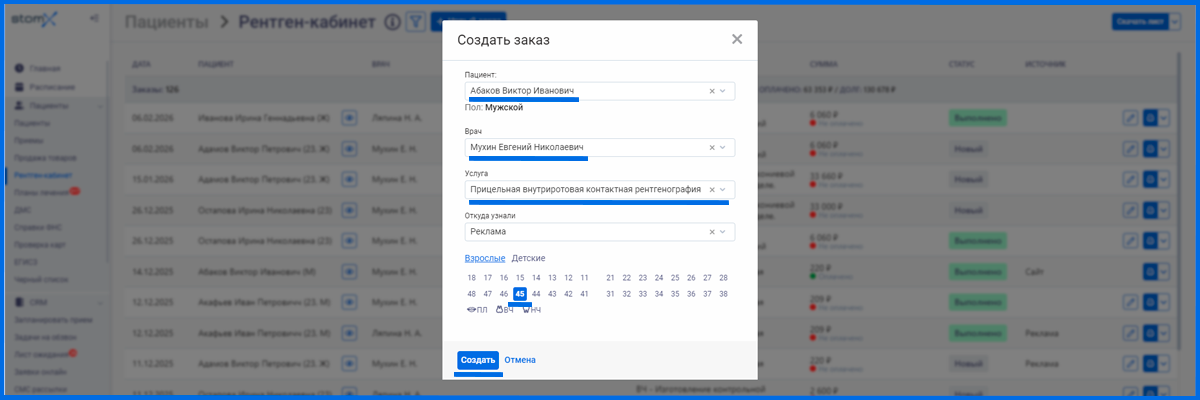Screen dimensions: 1200x400
Task: Close the Создать заказ dialog
Action: pyautogui.click(x=737, y=40)
